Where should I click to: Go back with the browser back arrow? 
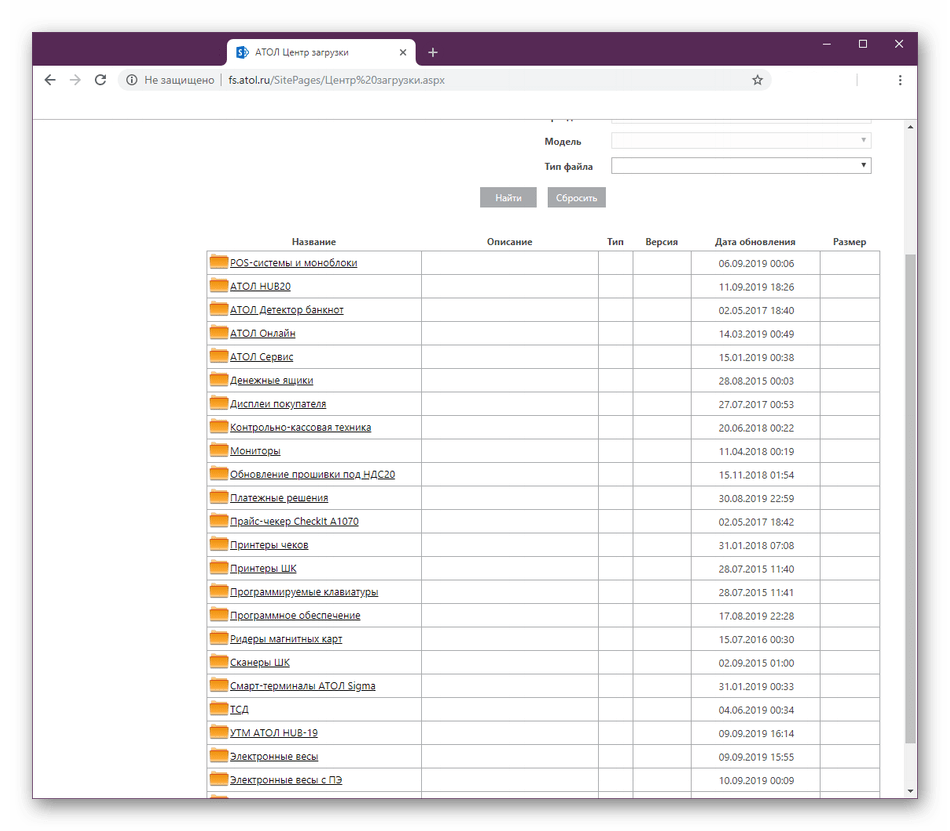(x=50, y=80)
